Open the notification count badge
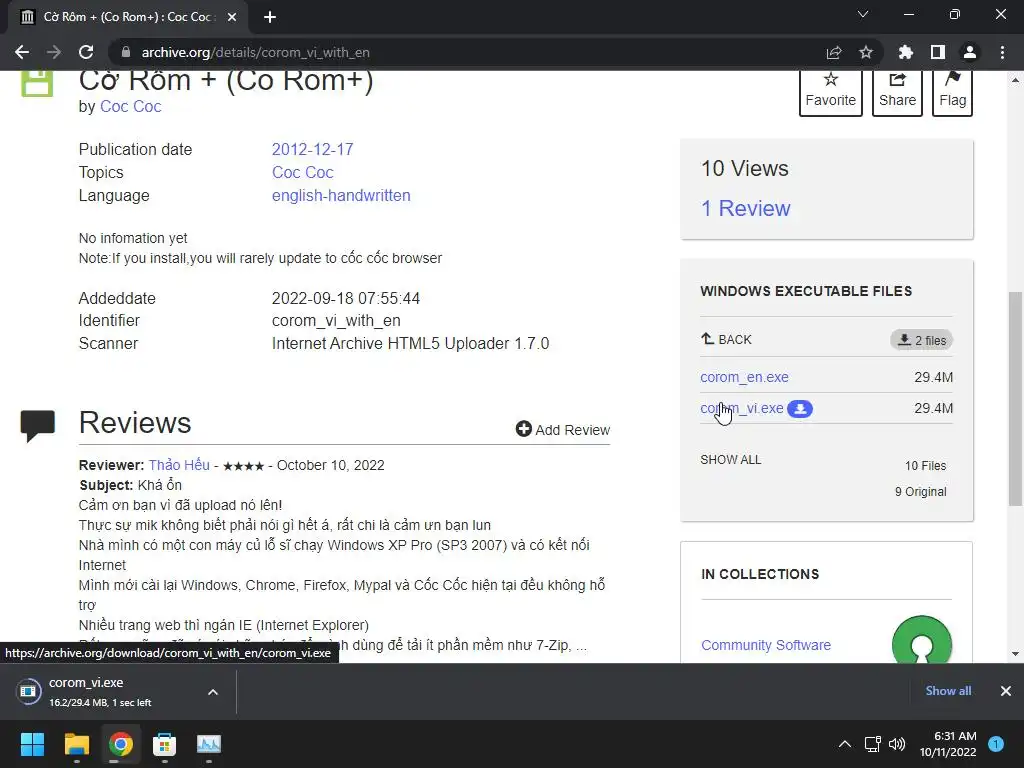1024x768 pixels. click(x=996, y=743)
